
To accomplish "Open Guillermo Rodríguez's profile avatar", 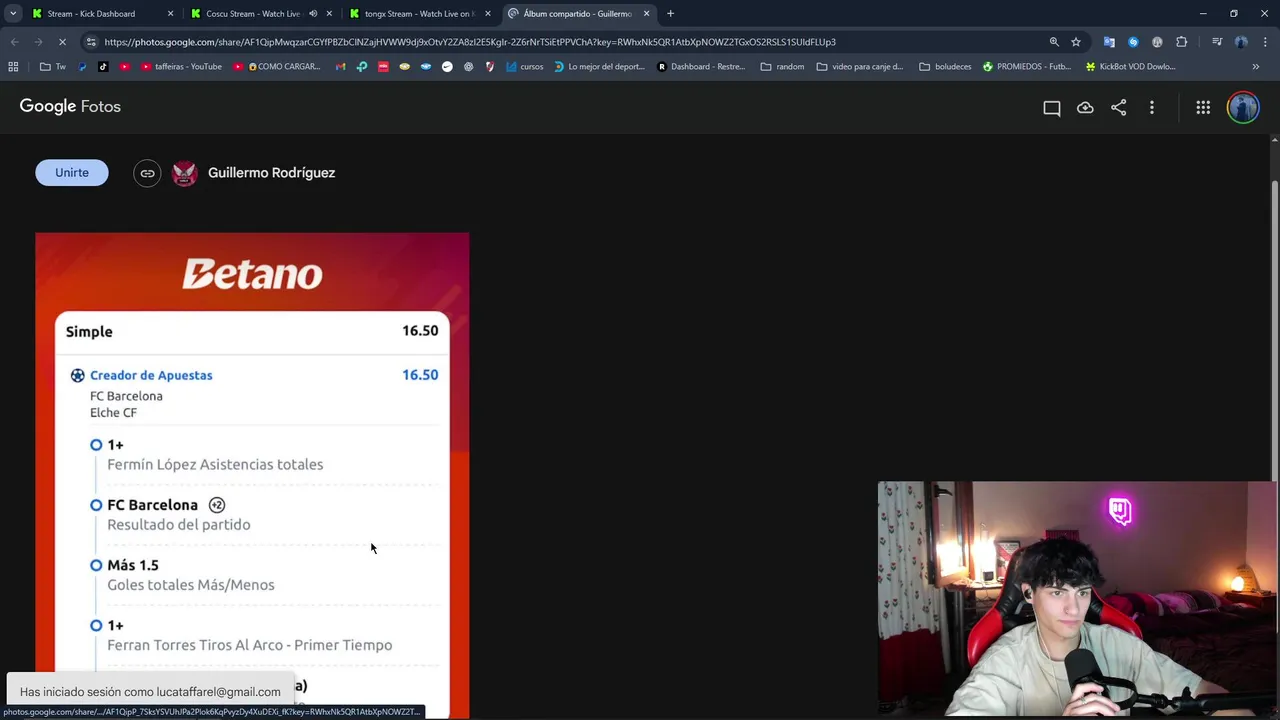I will point(185,173).
